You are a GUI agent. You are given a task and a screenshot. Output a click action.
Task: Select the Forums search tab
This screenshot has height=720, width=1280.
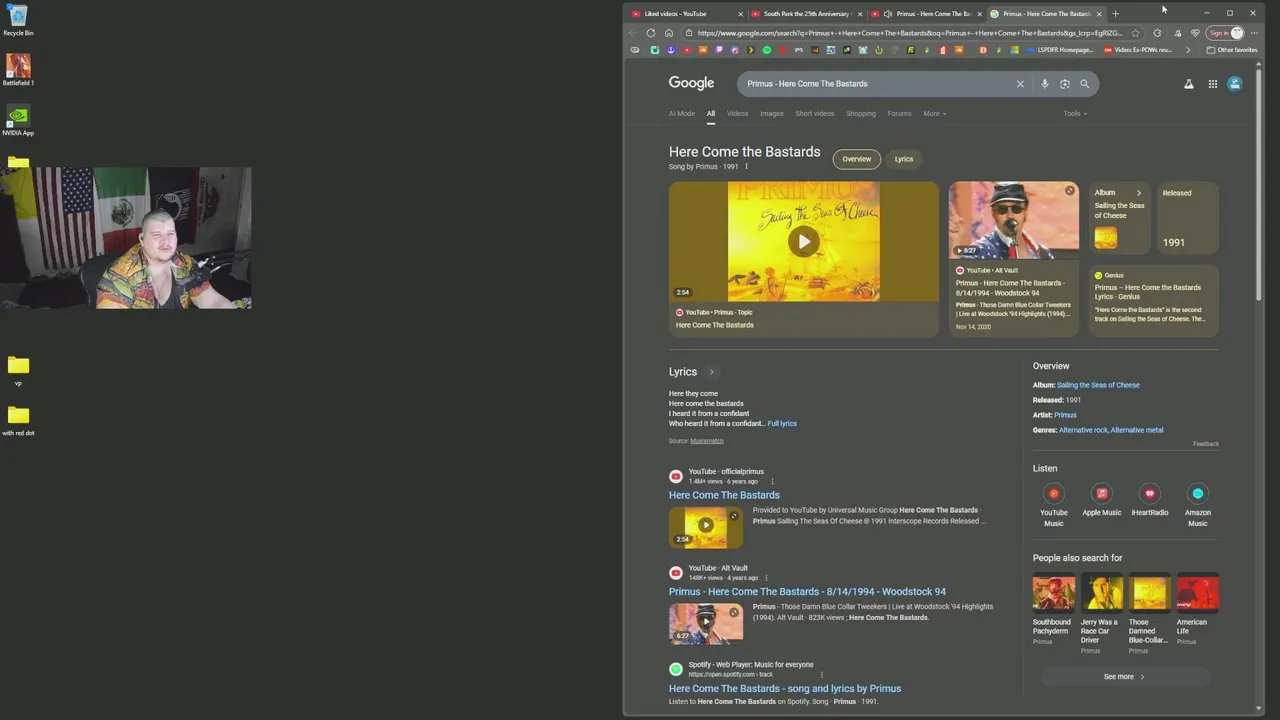[x=900, y=114]
